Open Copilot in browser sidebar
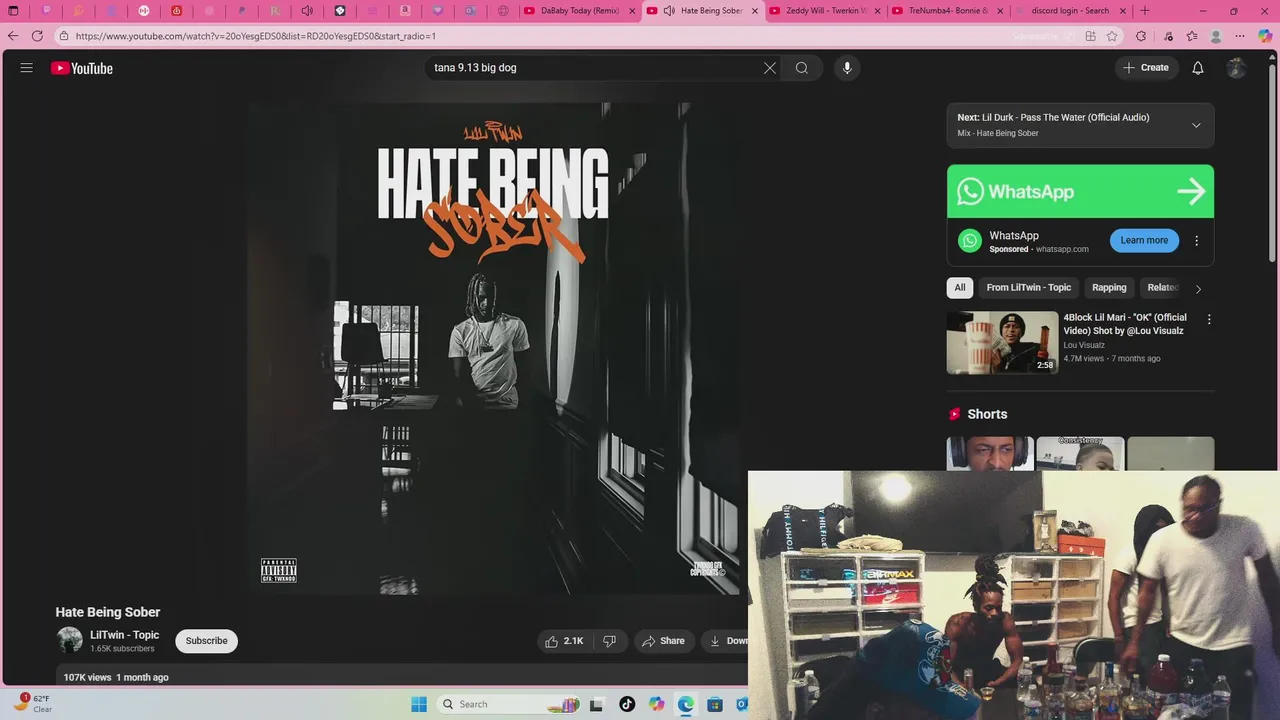 (x=1265, y=36)
